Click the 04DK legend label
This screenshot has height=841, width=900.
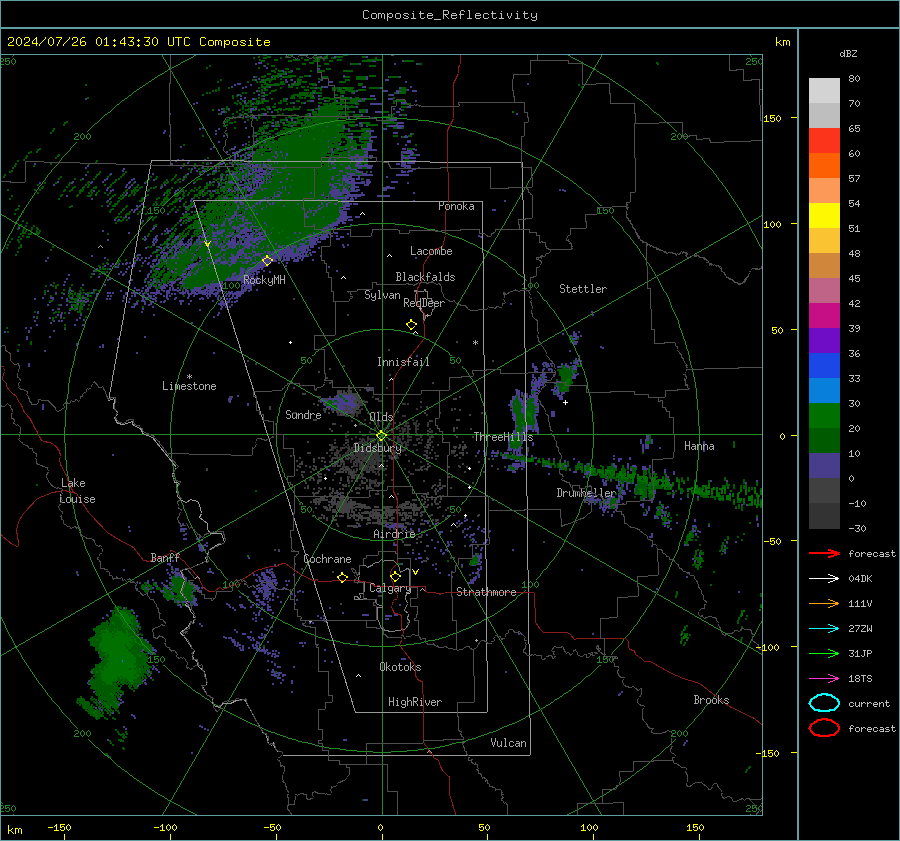click(860, 579)
